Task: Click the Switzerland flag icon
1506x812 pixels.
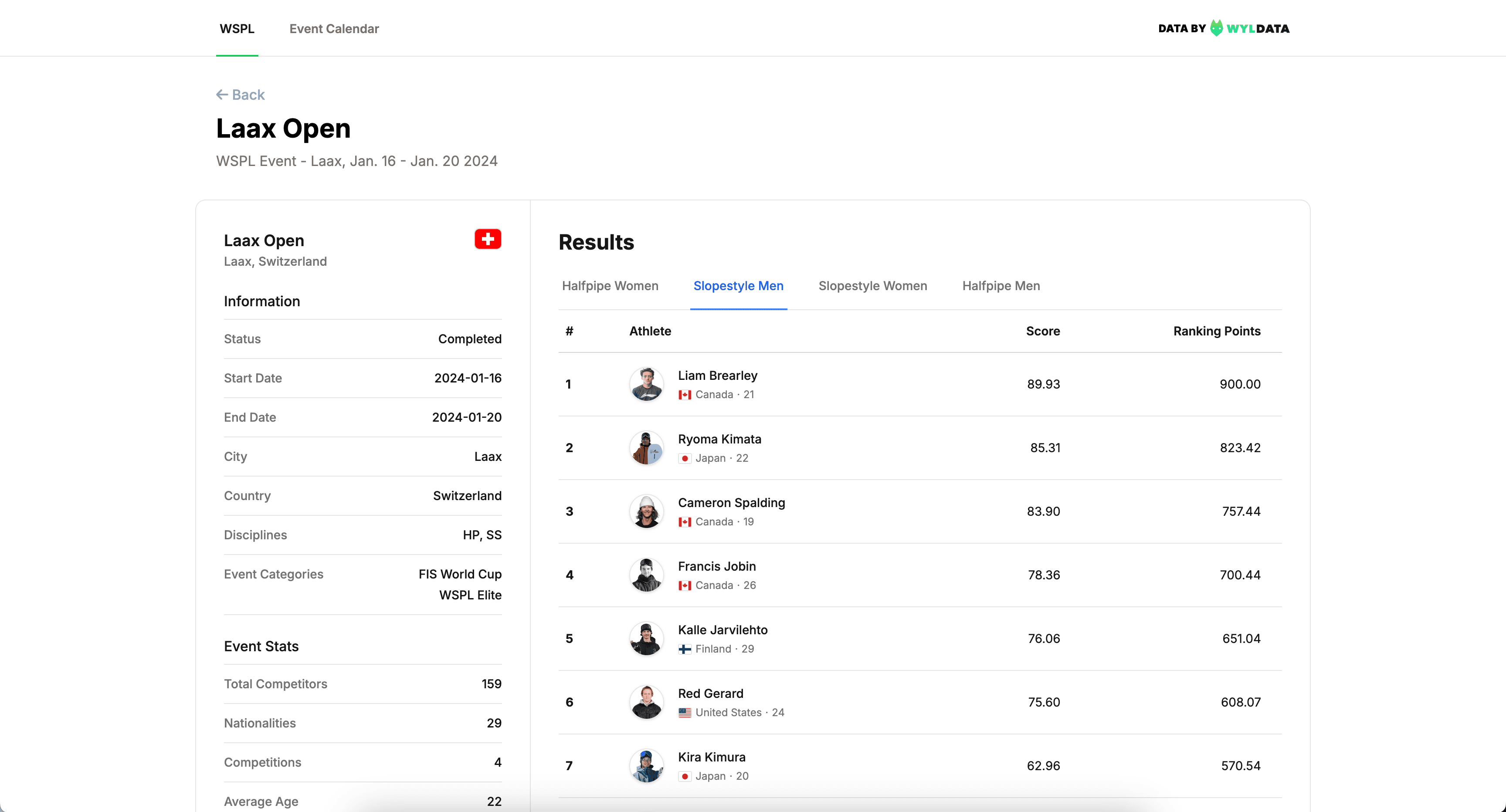Action: point(488,239)
